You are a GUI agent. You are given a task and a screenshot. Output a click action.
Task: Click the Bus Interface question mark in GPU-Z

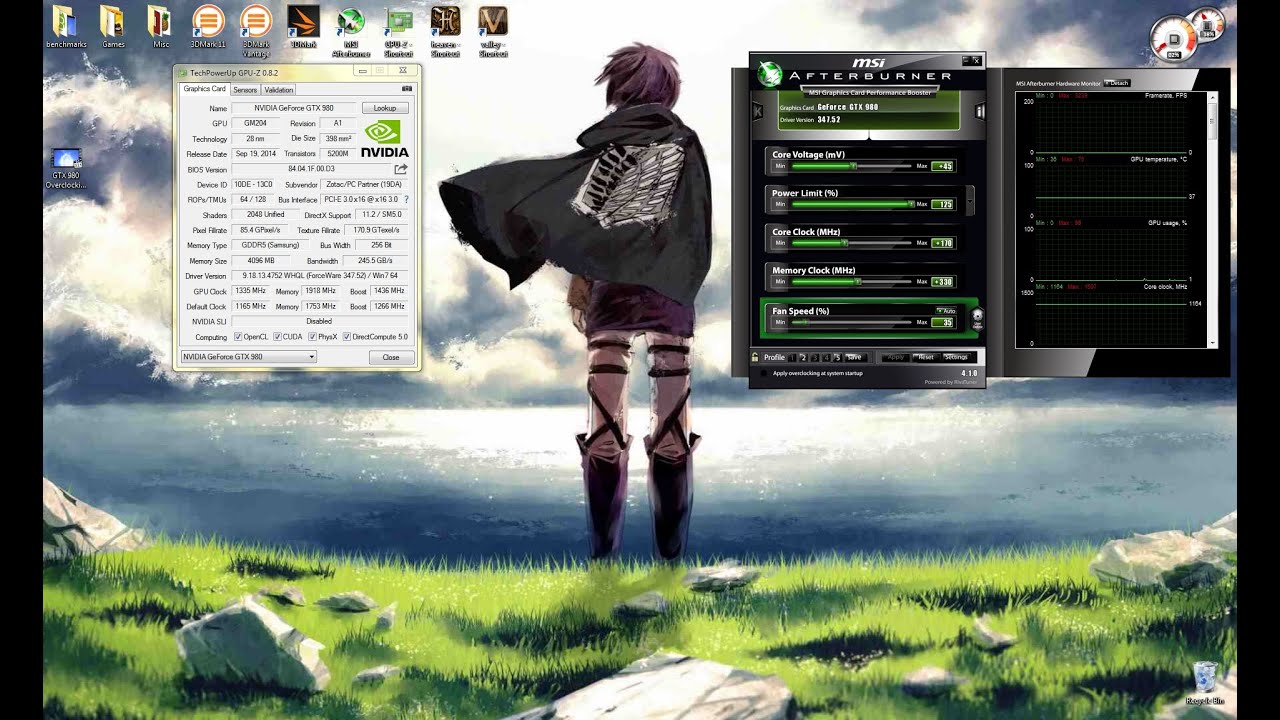pos(406,199)
